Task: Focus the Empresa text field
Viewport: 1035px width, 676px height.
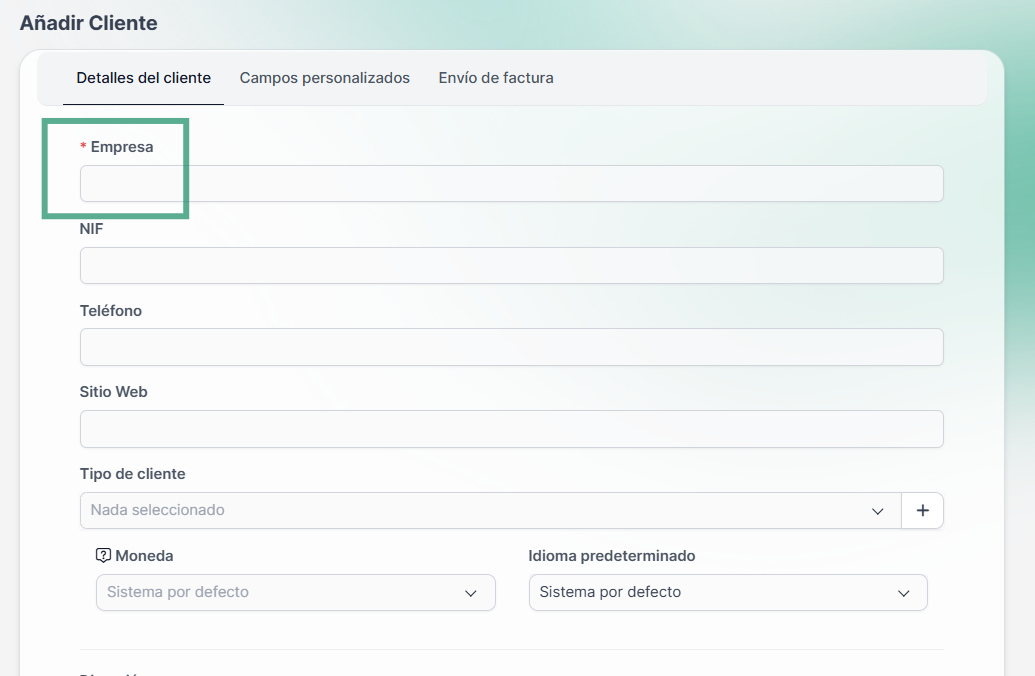Action: [x=511, y=184]
